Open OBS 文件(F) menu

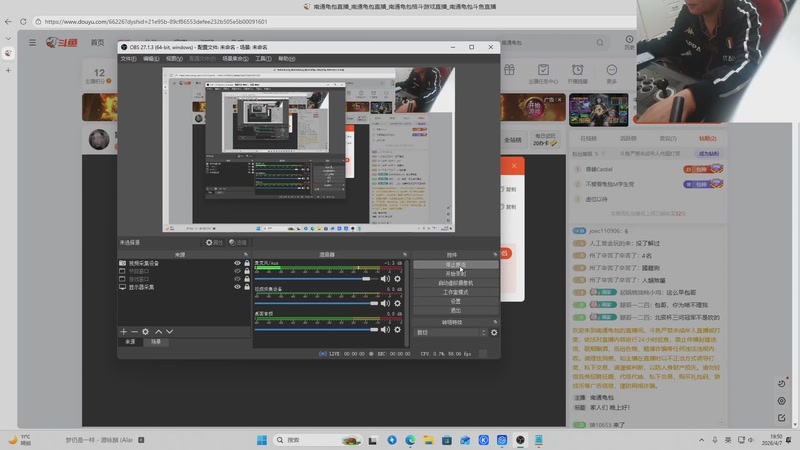[128, 59]
